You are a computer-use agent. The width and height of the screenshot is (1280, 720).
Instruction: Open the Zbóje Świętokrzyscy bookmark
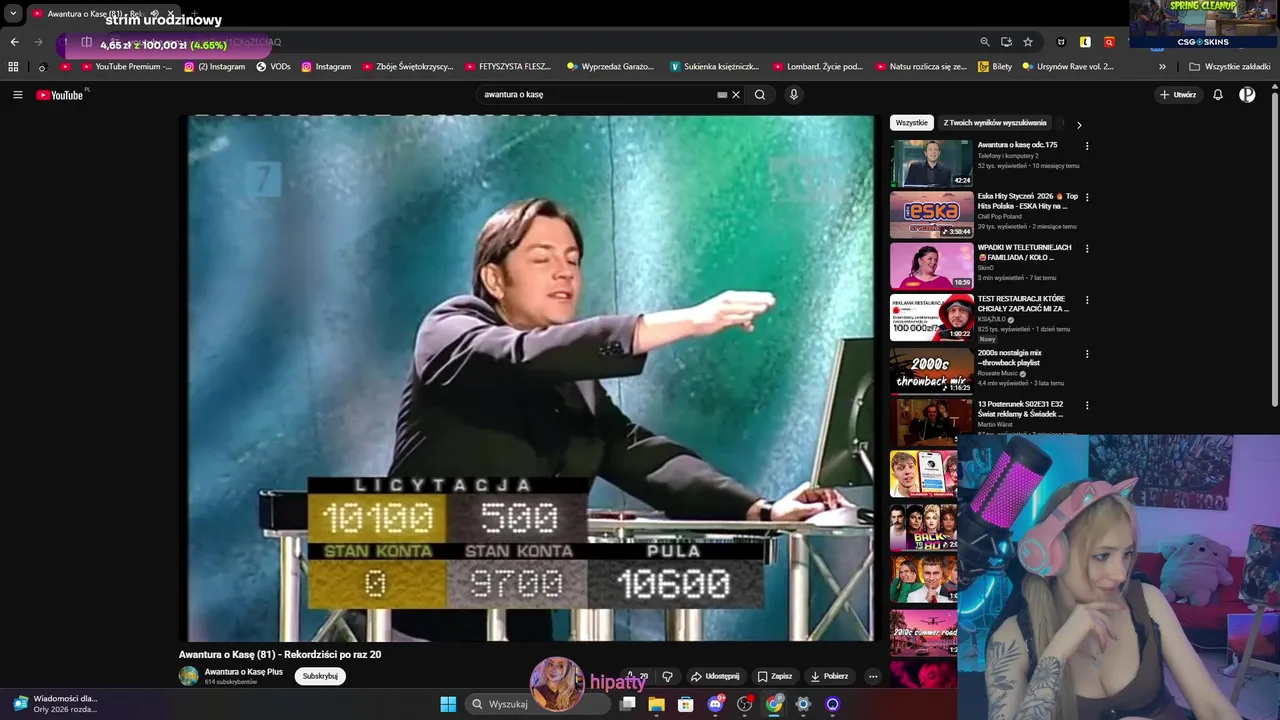click(x=408, y=67)
